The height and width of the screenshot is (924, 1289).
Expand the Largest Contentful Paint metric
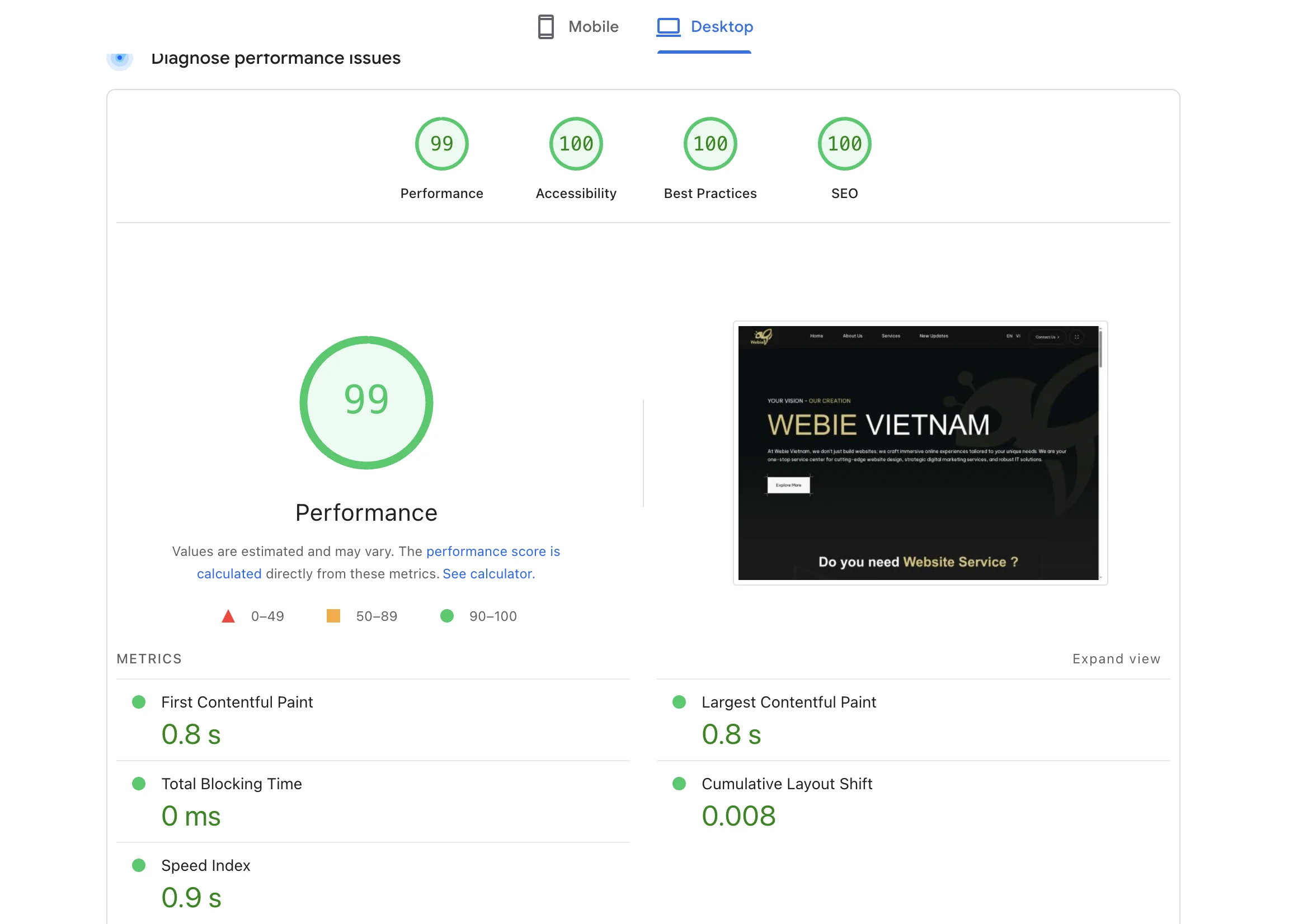[788, 703]
